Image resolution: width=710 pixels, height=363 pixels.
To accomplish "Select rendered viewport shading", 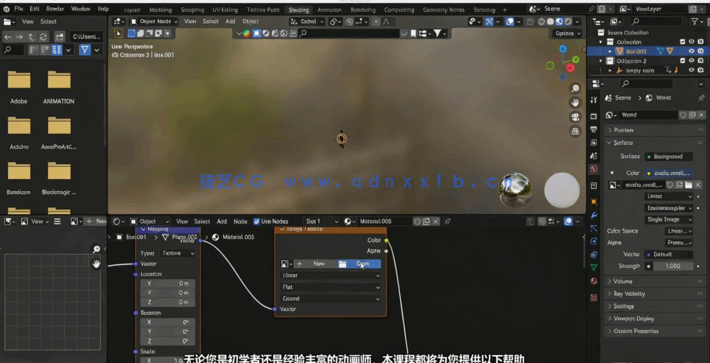I will pos(569,21).
